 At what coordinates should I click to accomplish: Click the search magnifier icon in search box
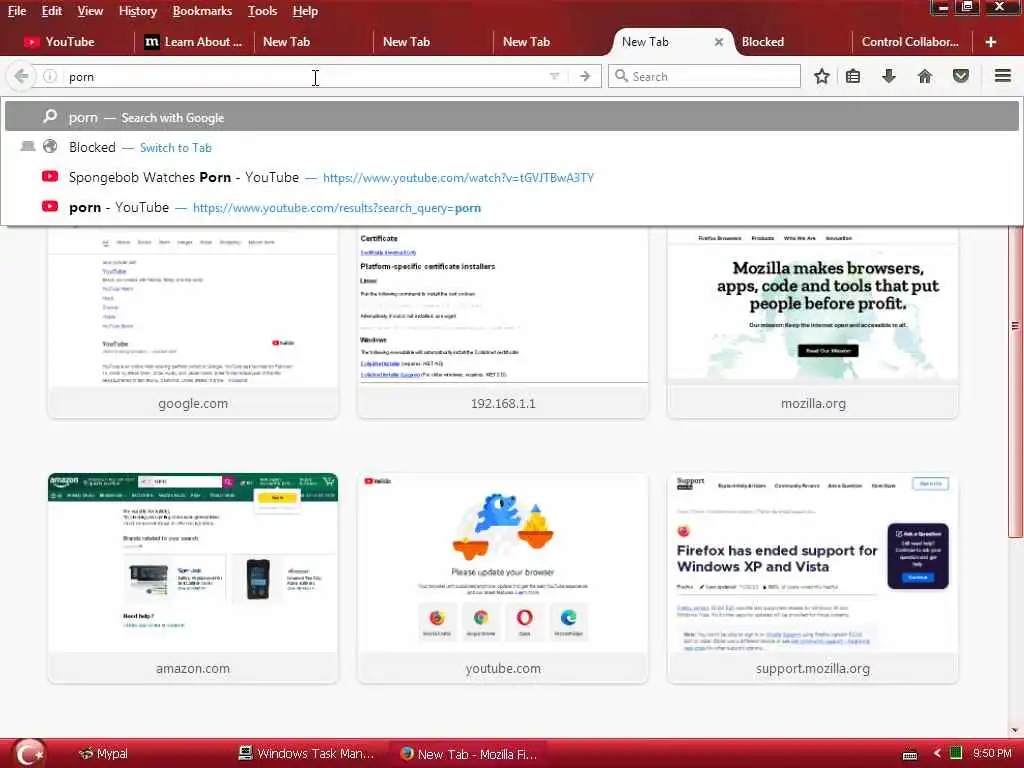tap(621, 76)
